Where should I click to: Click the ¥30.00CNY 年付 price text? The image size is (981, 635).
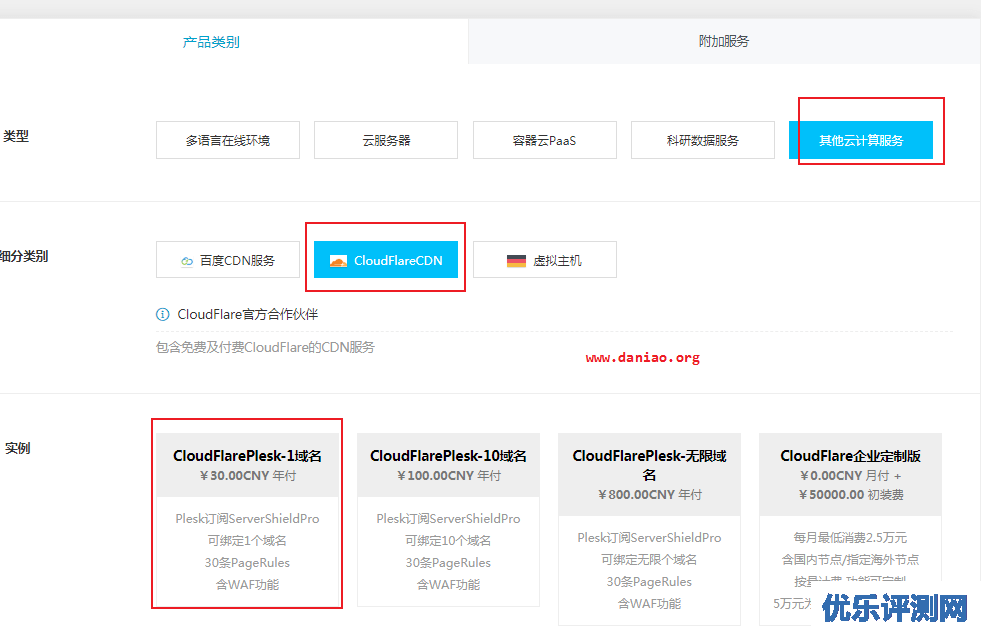[x=248, y=475]
